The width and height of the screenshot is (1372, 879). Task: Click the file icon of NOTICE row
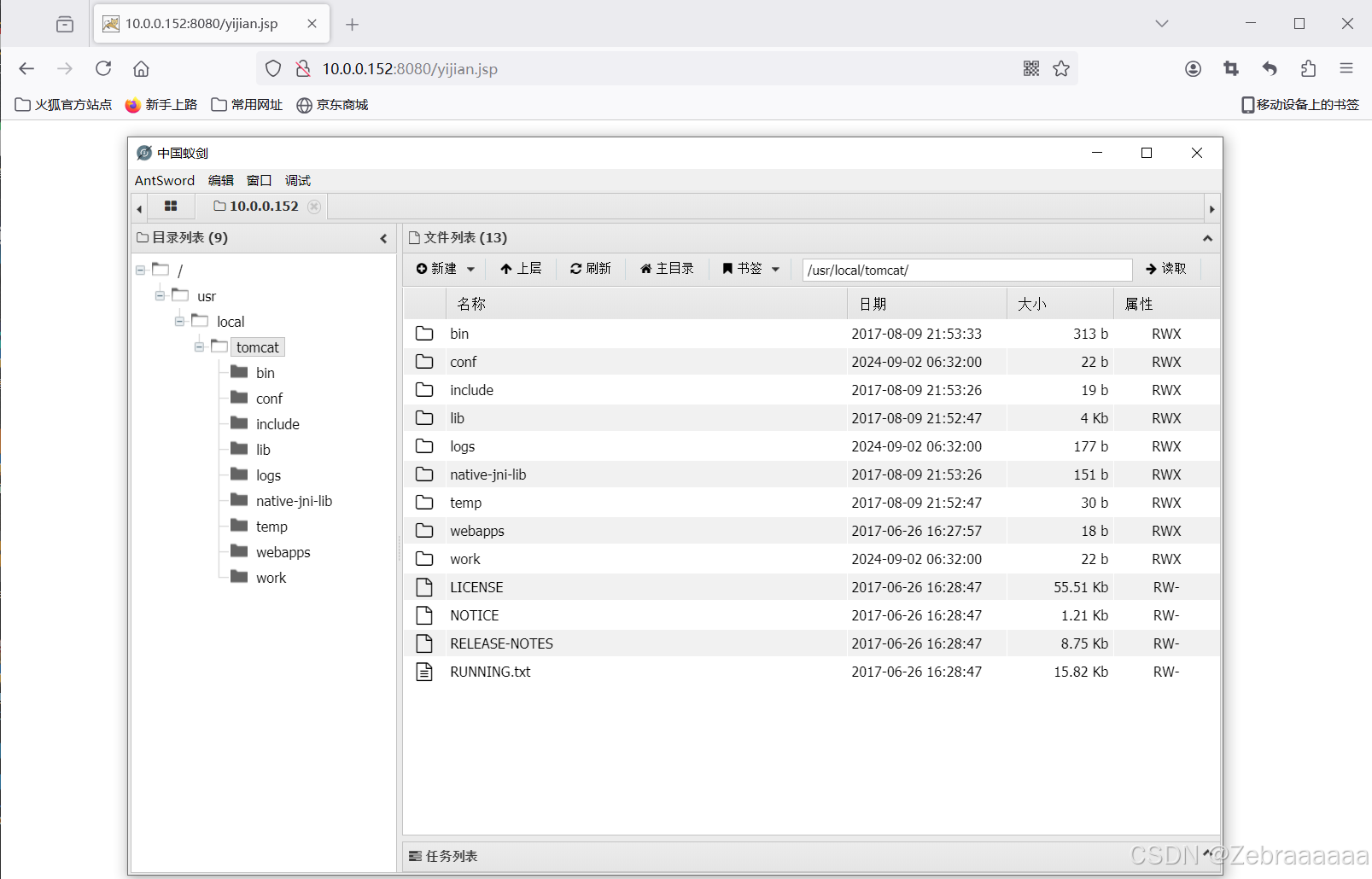point(424,615)
